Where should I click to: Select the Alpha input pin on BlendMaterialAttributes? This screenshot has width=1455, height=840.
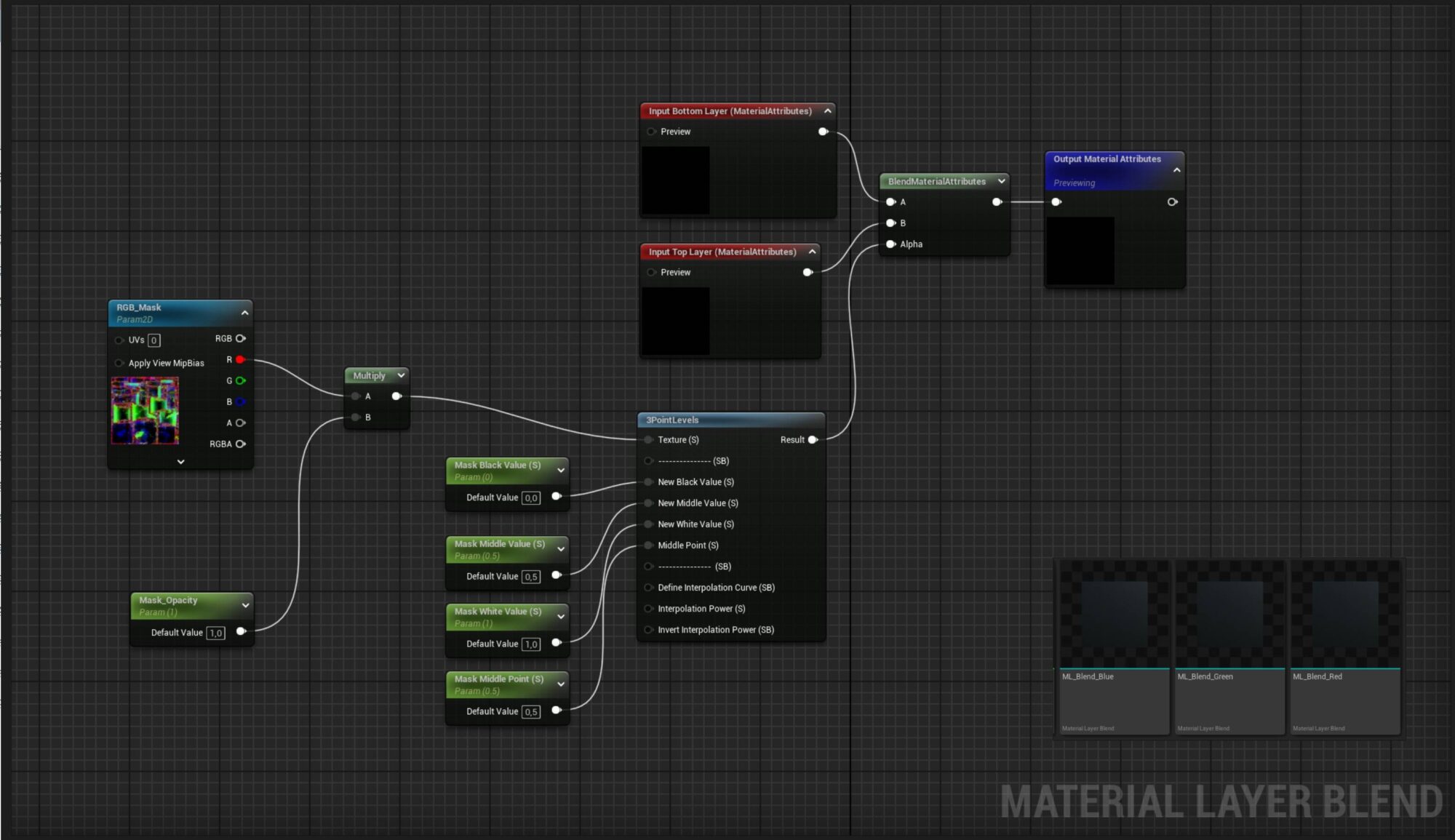pyautogui.click(x=891, y=244)
